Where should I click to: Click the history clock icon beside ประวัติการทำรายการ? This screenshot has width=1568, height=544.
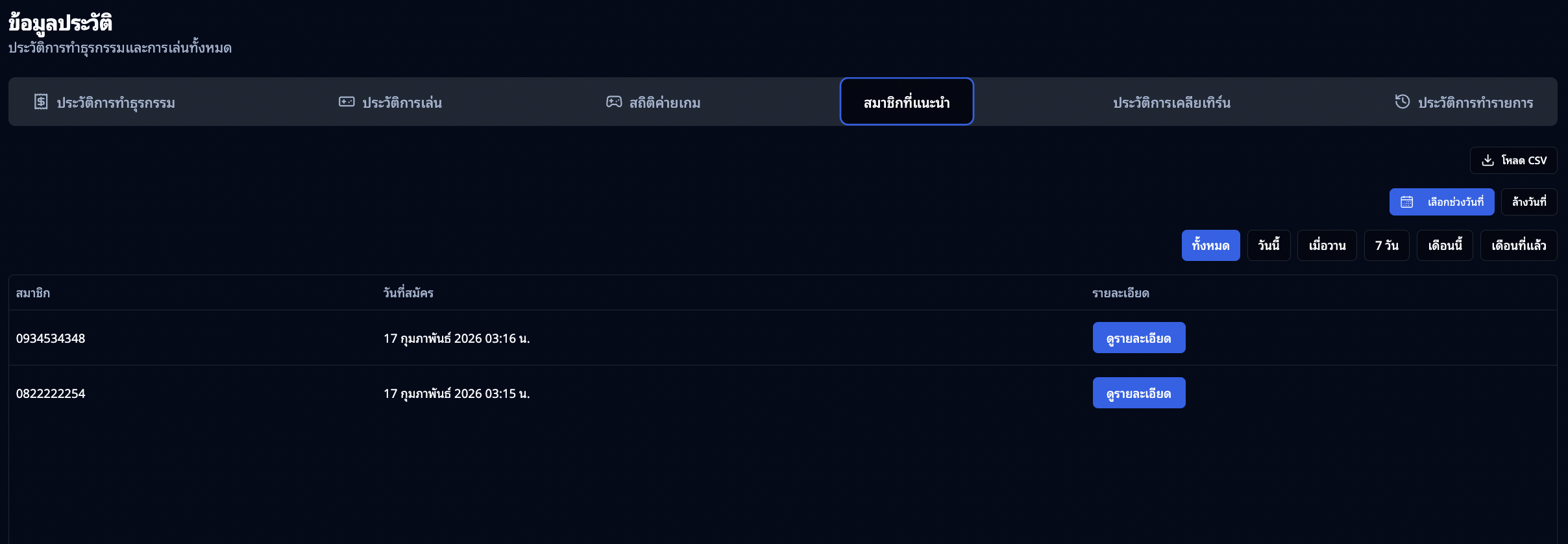point(1402,102)
